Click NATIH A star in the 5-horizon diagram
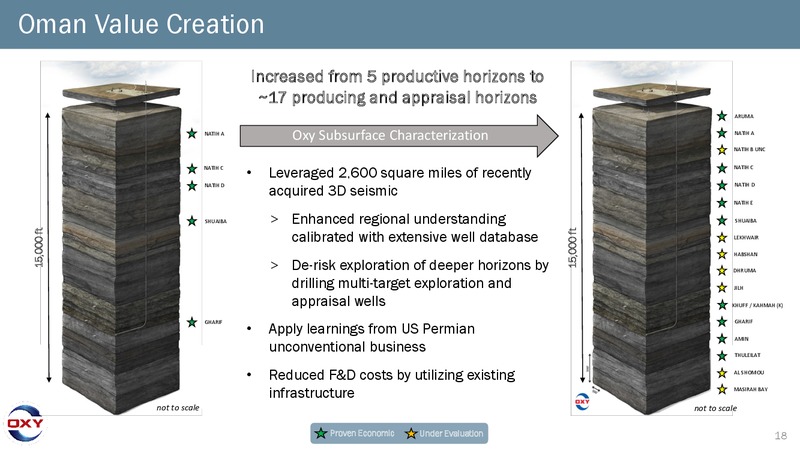 pos(192,134)
